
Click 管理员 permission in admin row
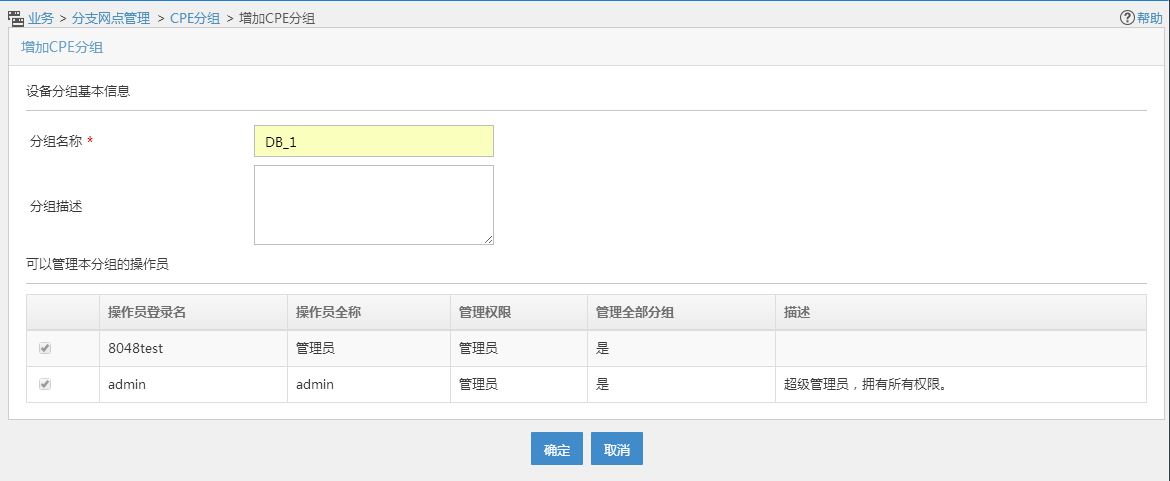[x=478, y=385]
